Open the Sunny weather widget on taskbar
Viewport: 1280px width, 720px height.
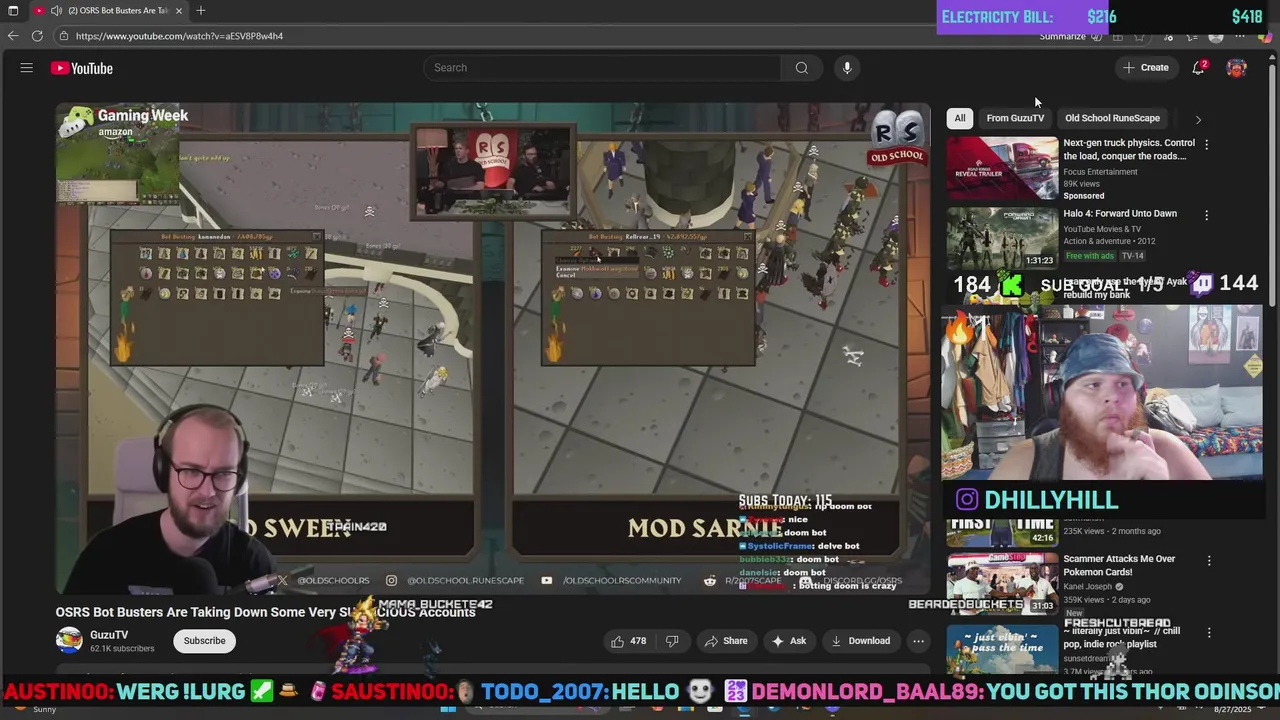pyautogui.click(x=33, y=709)
